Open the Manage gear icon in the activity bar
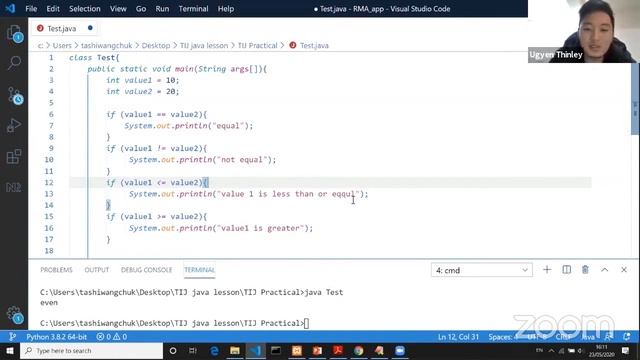This screenshot has height=360, width=640. tap(15, 314)
